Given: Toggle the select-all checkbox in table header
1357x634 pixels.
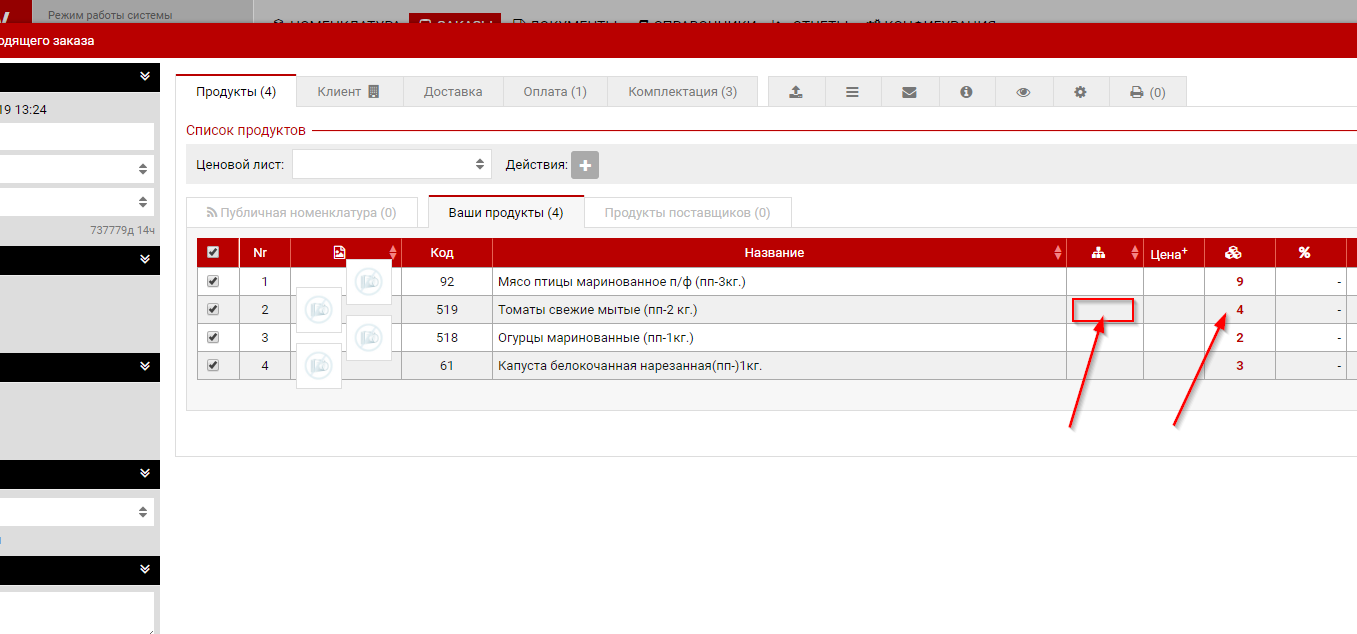Looking at the screenshot, I should tap(212, 253).
